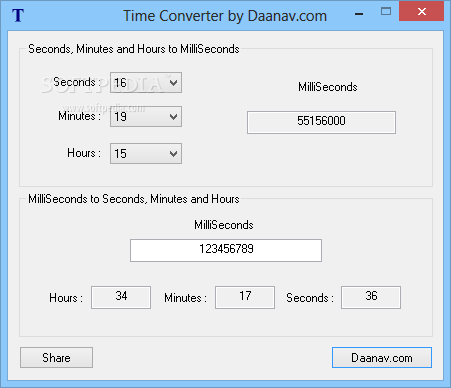The width and height of the screenshot is (451, 388).
Task: Click the 'Time Converter by Daanav.com' title text
Action: 225,16
